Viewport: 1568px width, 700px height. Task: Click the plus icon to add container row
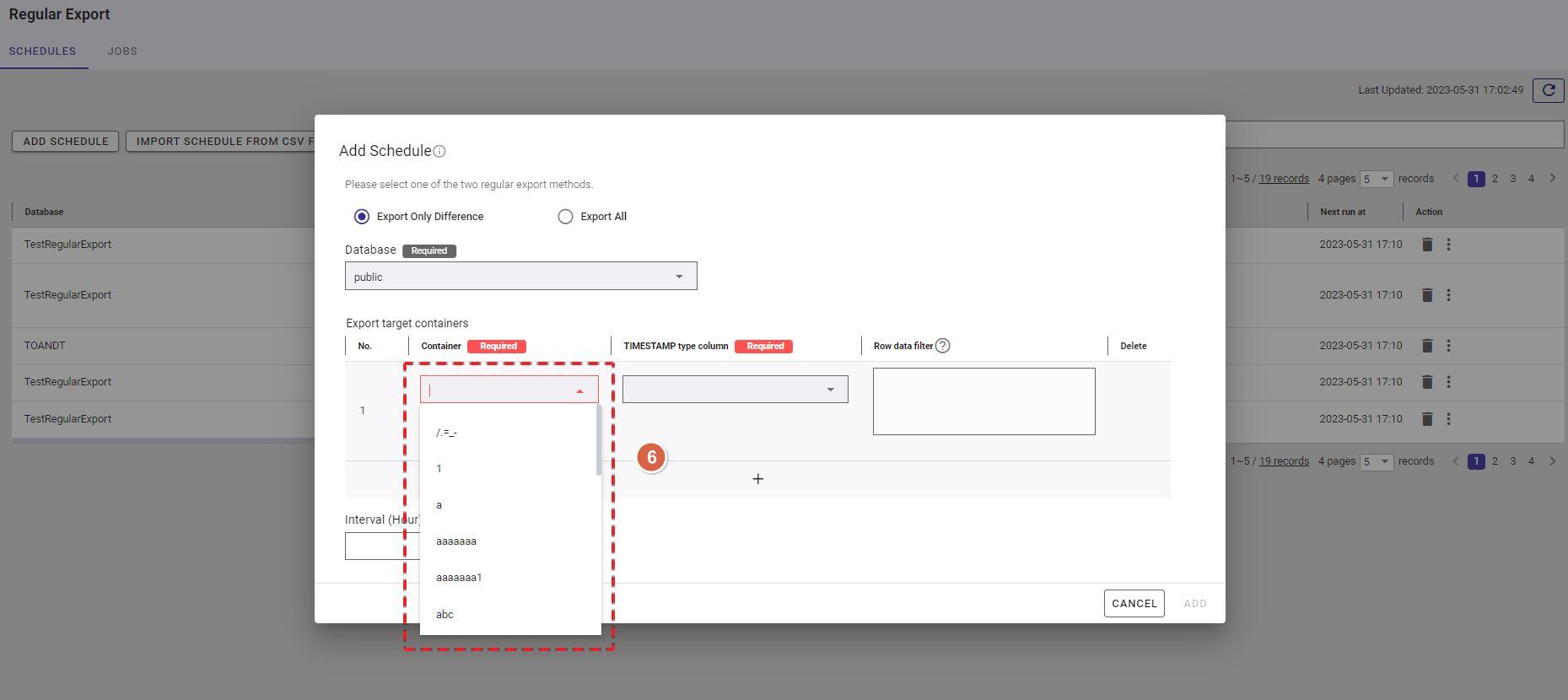[757, 479]
